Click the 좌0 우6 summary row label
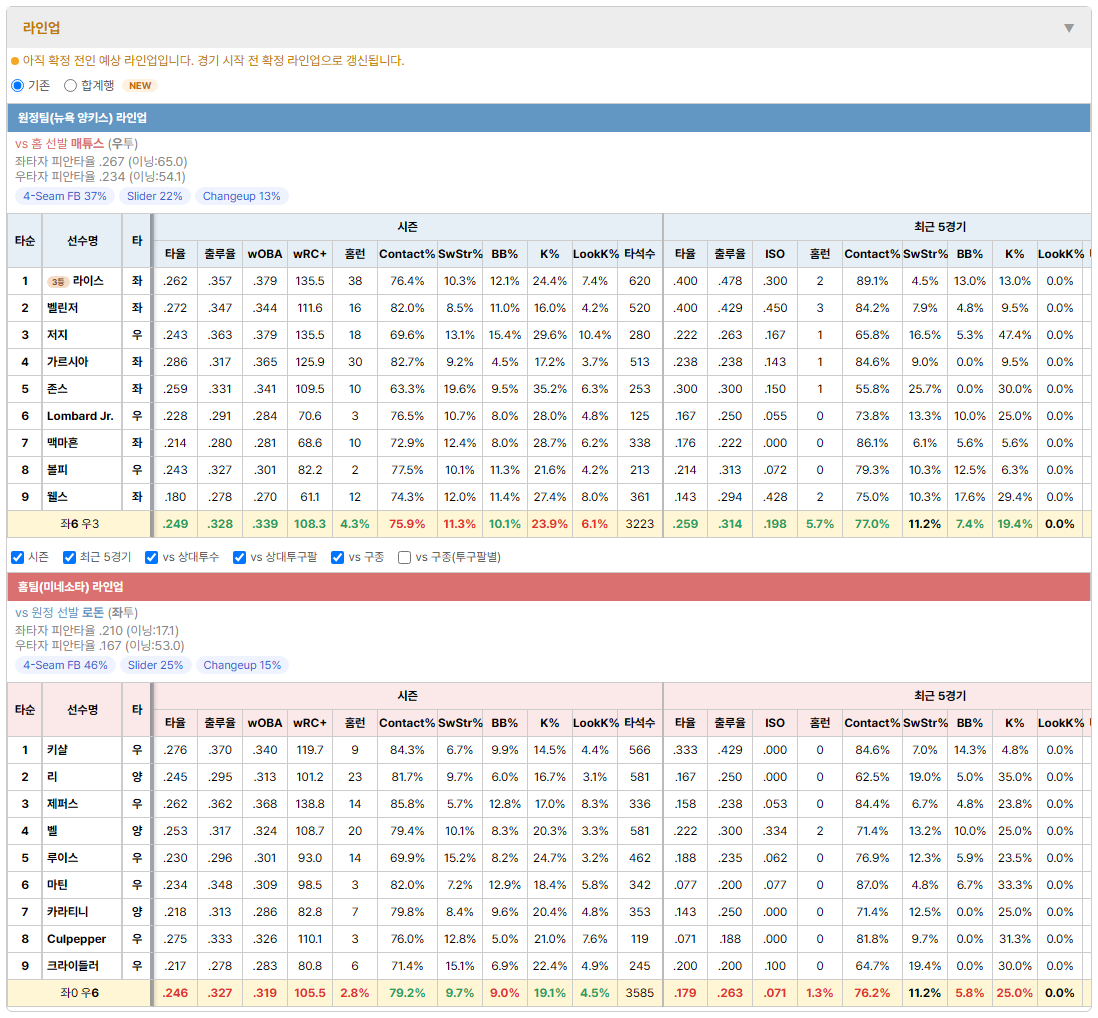The height and width of the screenshot is (1018, 1098). [x=79, y=993]
